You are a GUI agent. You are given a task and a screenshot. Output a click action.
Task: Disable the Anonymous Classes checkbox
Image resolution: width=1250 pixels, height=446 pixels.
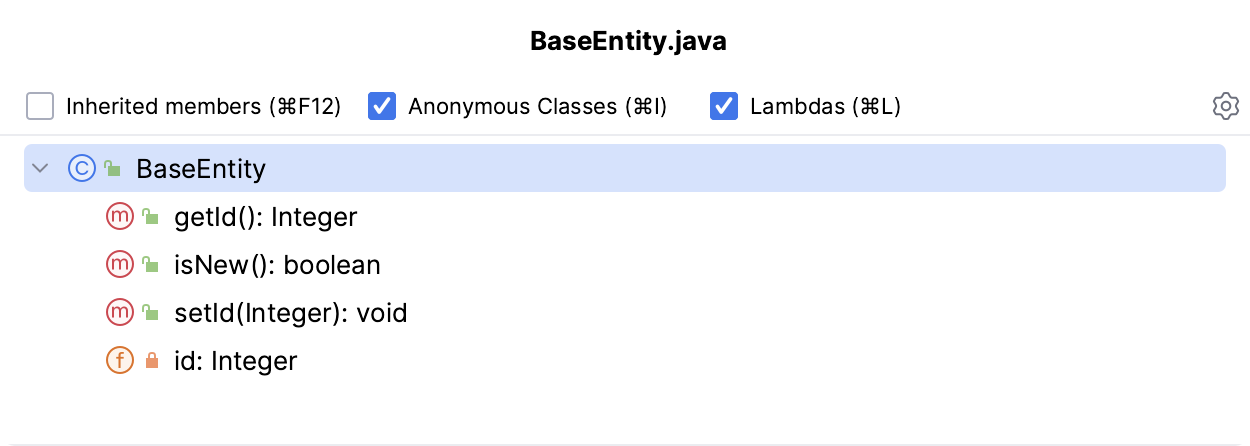pos(382,106)
